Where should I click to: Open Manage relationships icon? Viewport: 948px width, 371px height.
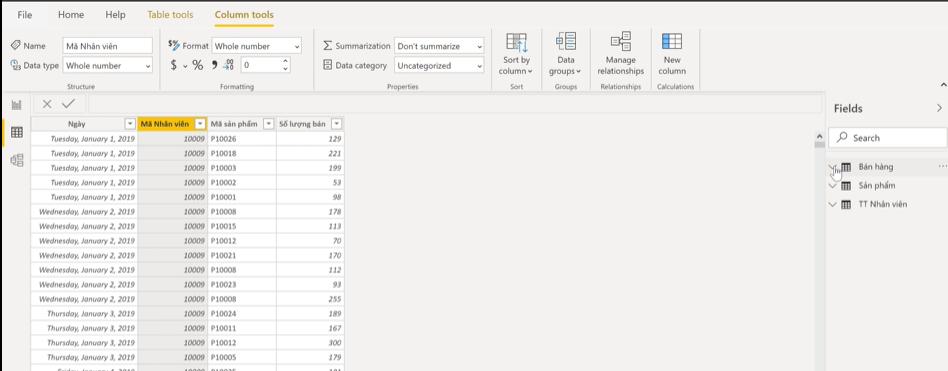click(x=621, y=42)
